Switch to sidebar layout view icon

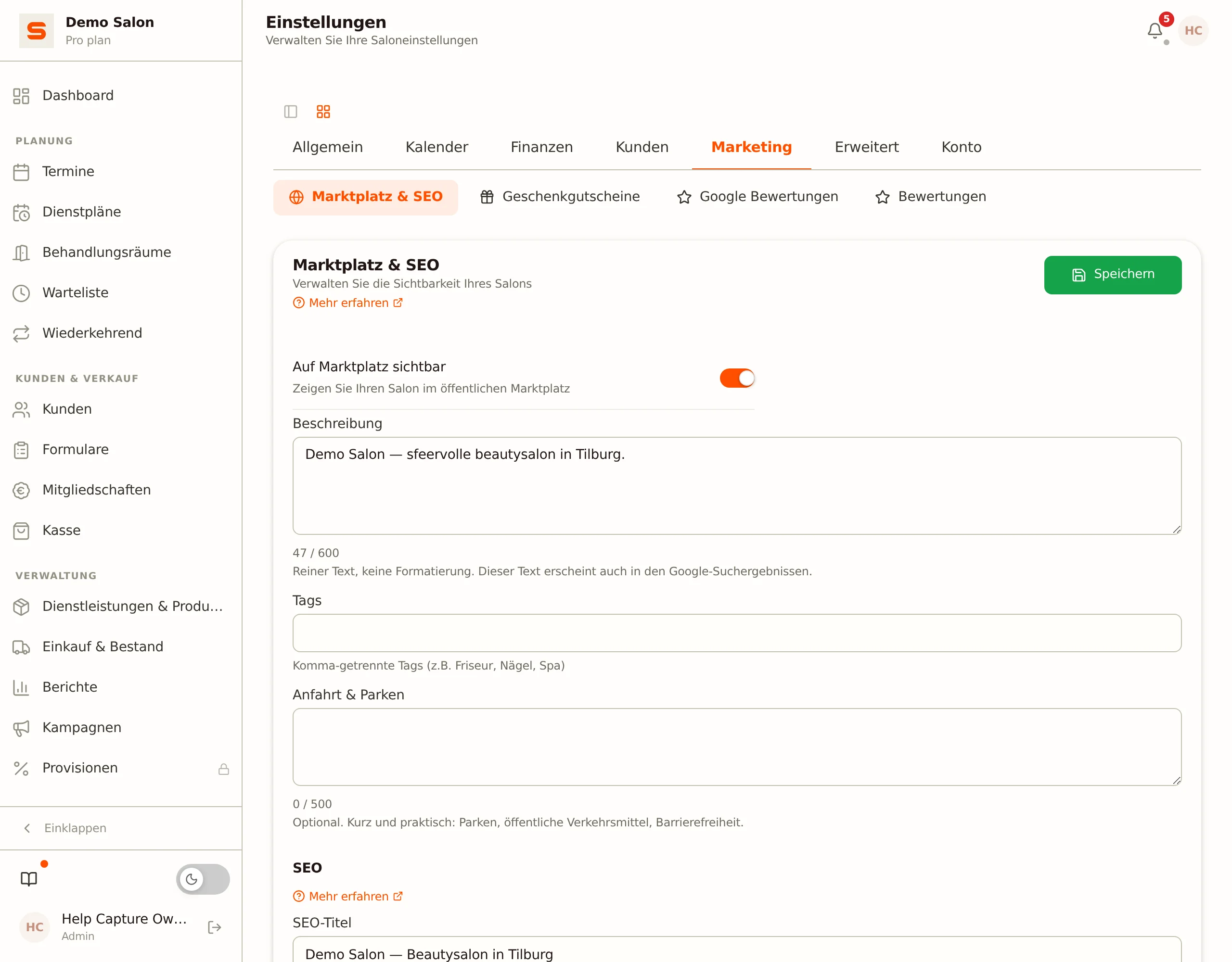click(x=291, y=112)
